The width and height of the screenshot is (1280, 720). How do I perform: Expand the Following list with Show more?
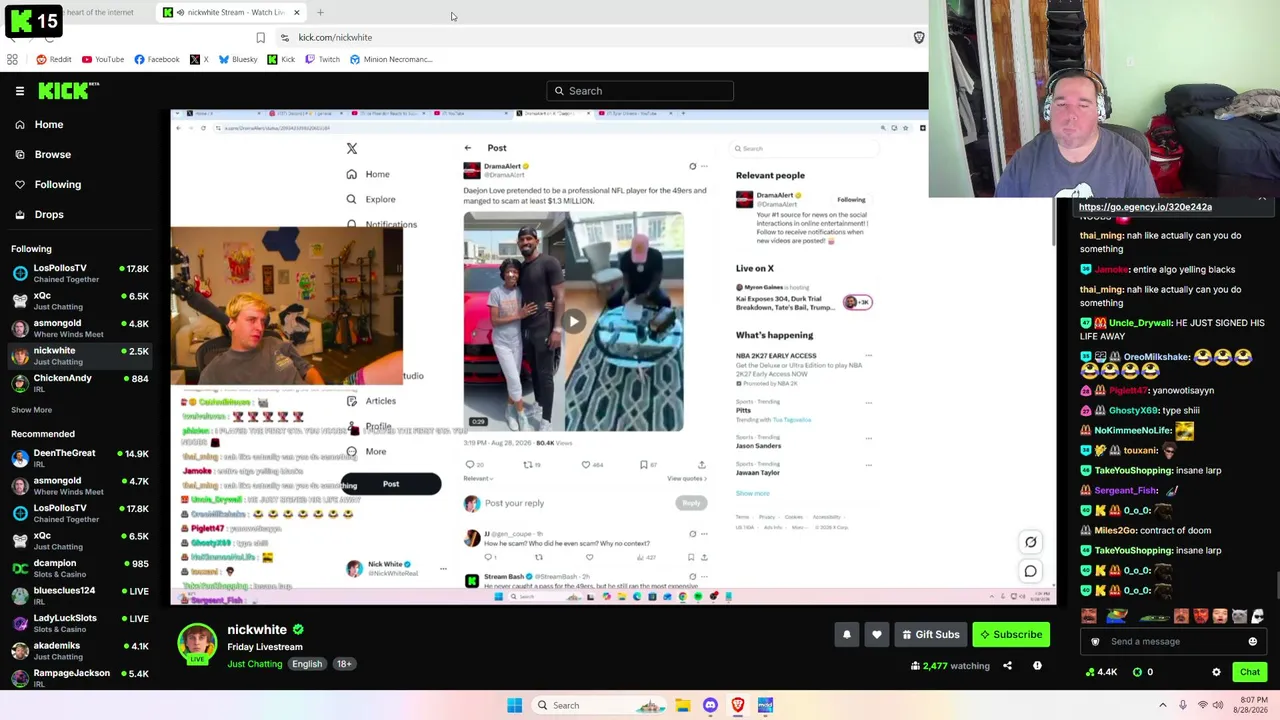pos(32,410)
